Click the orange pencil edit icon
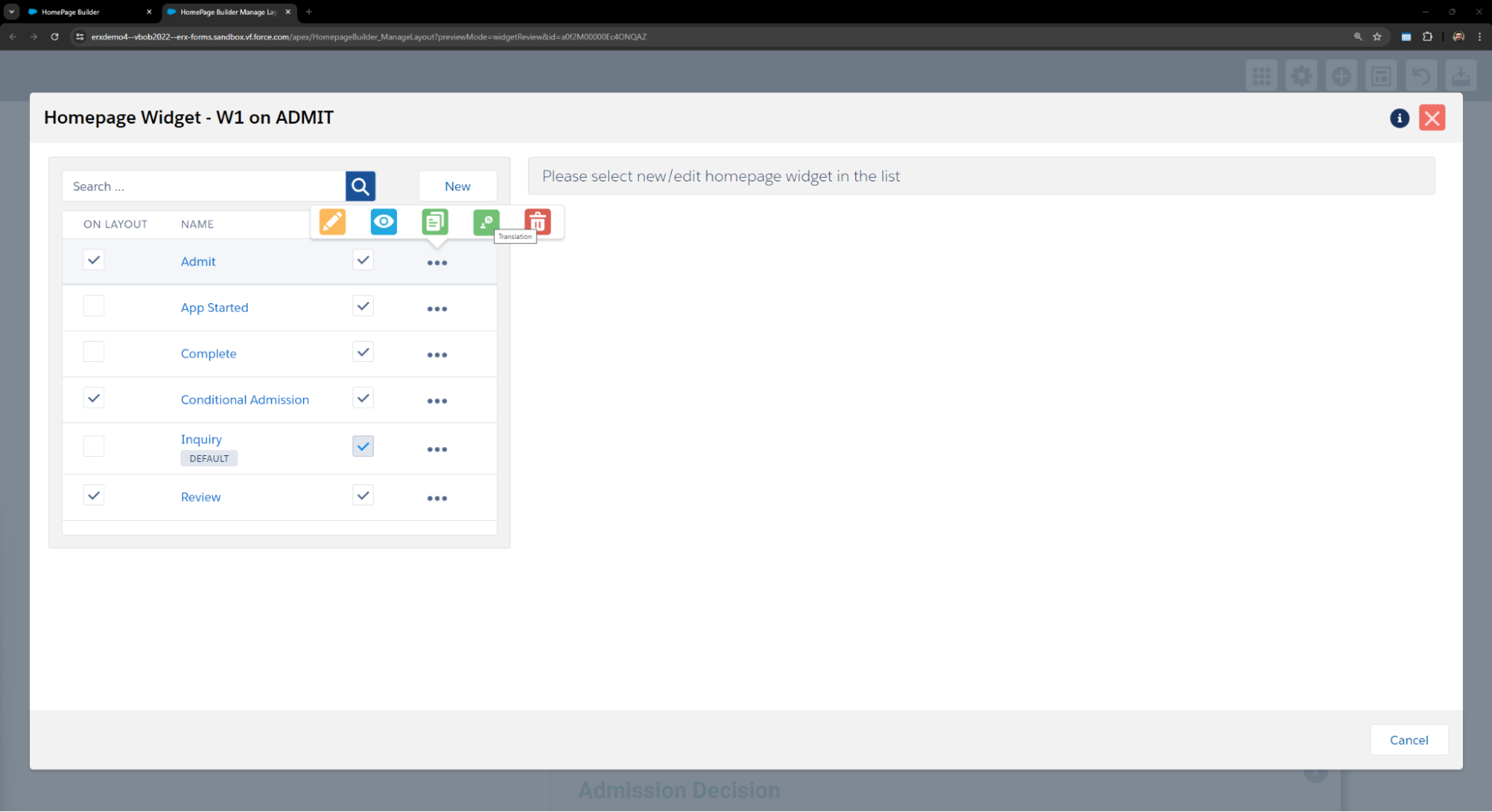This screenshot has height=812, width=1492. (x=332, y=222)
